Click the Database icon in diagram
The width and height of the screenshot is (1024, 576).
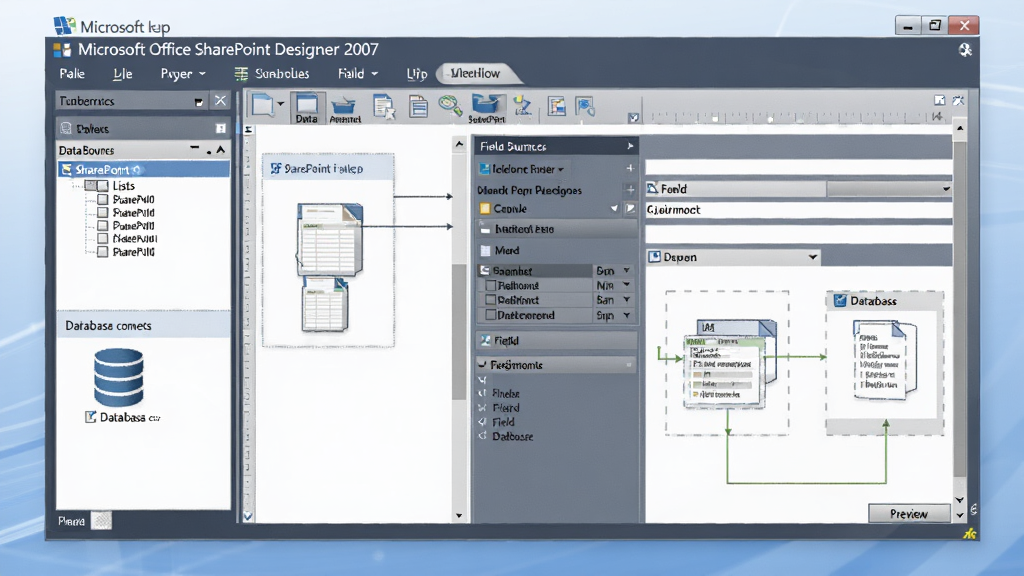840,300
